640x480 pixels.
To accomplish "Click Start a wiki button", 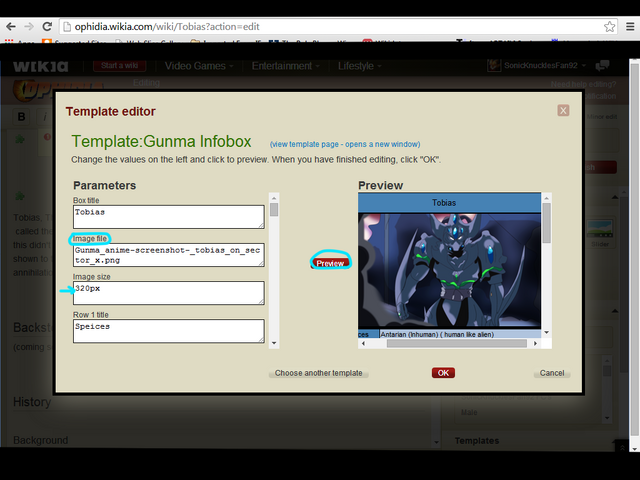I will (x=120, y=66).
